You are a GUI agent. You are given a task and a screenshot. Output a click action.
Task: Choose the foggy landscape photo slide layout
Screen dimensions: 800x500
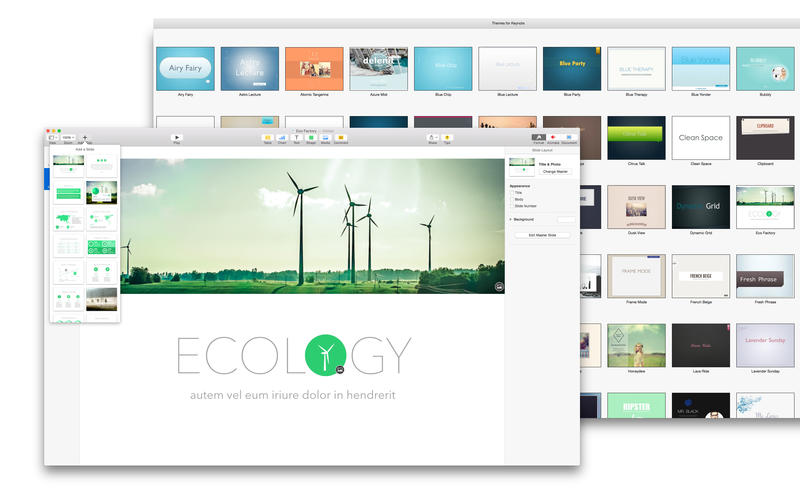[102, 299]
